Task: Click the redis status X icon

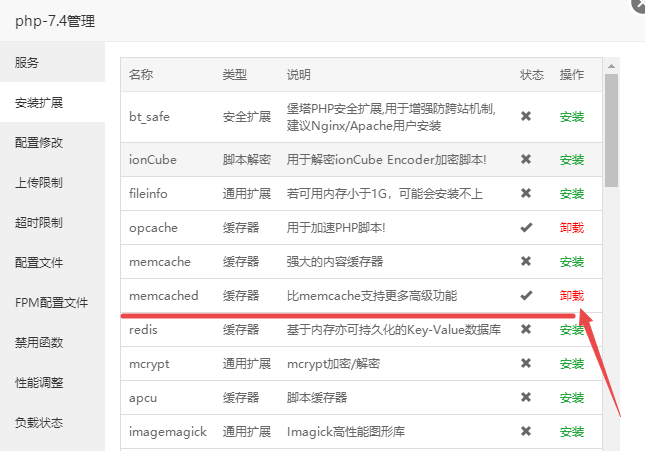Action: [526, 329]
